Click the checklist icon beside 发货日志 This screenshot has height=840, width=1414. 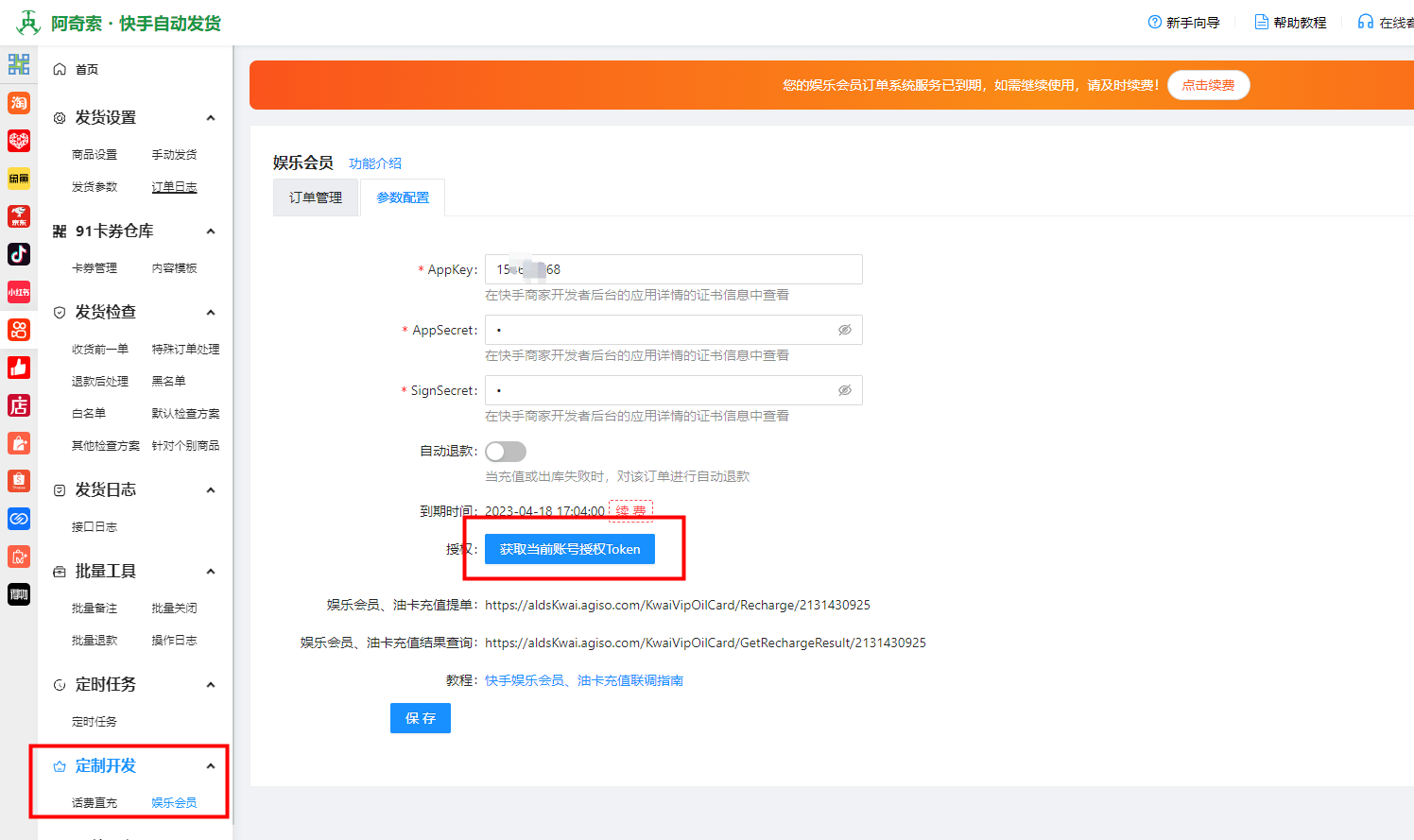[x=60, y=490]
